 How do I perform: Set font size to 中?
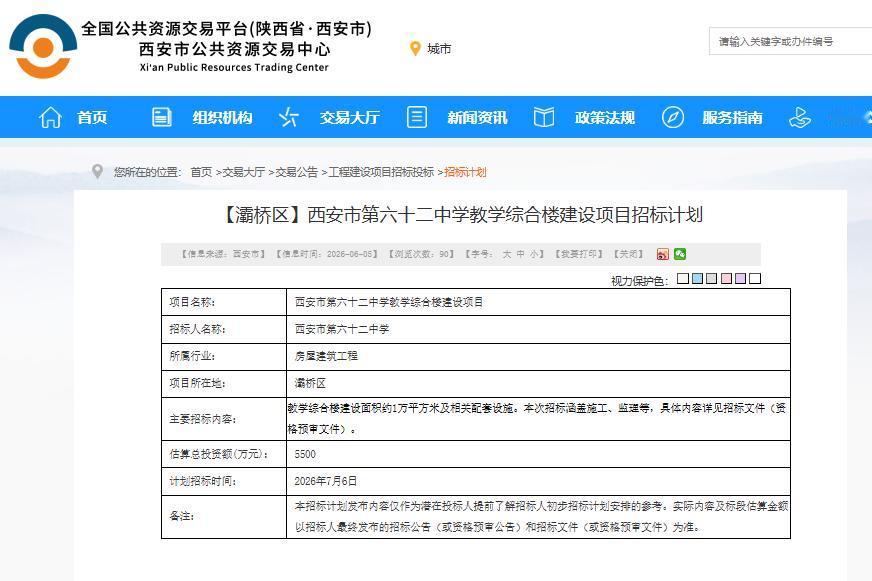pos(521,254)
